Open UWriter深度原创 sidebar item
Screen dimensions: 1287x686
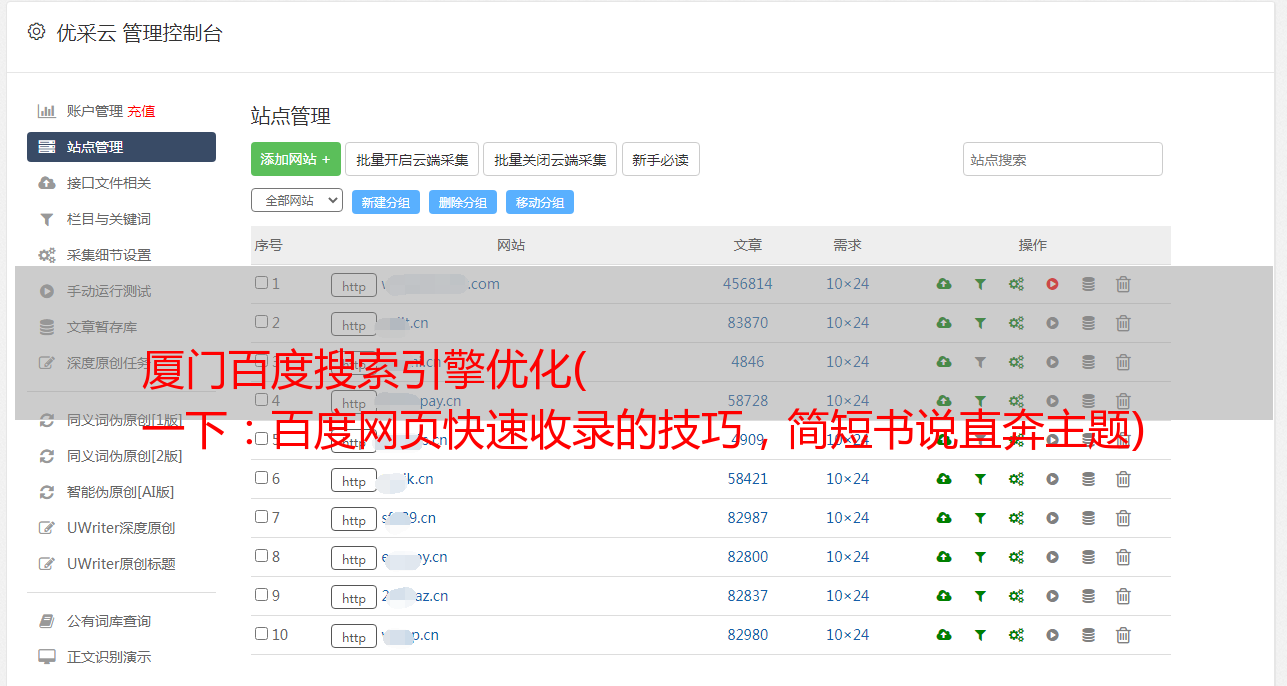coord(121,528)
